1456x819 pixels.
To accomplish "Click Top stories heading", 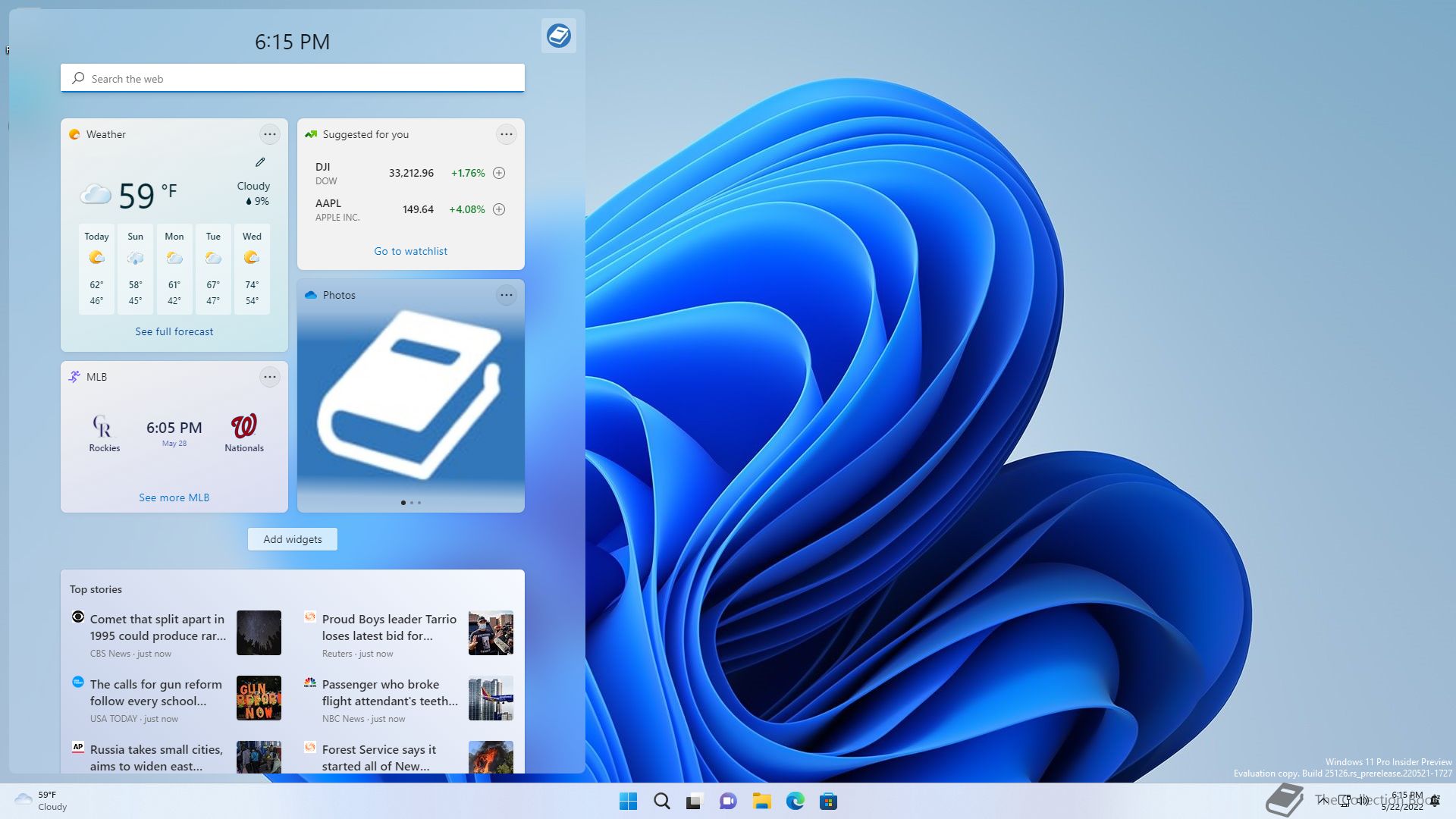I will 96,589.
